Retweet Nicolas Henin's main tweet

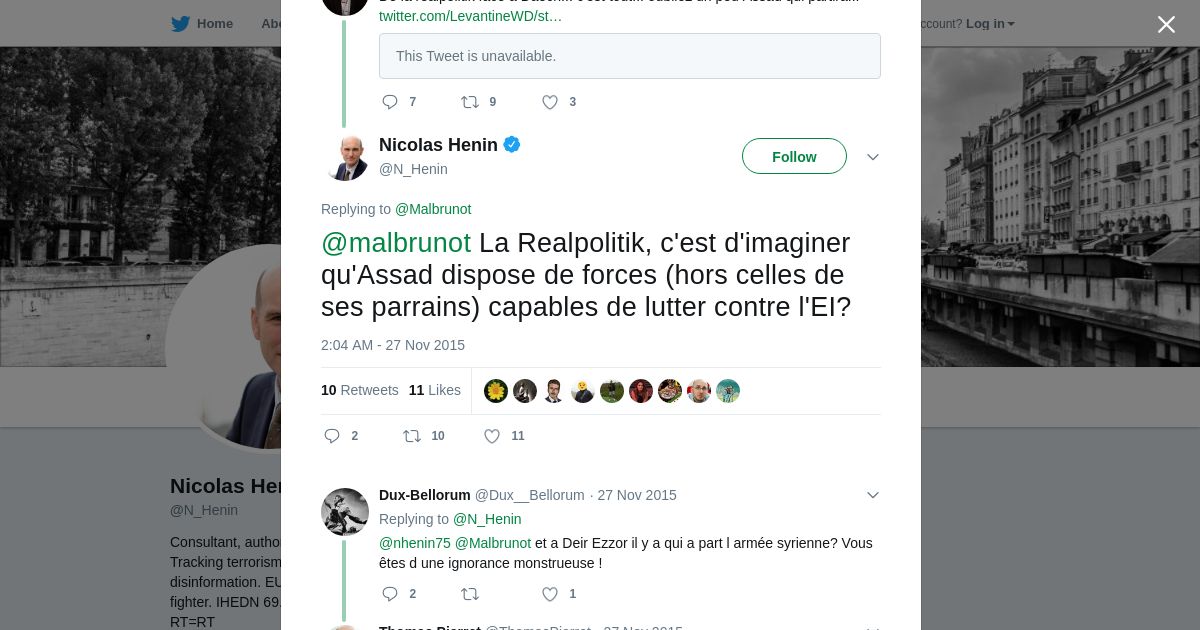[412, 436]
